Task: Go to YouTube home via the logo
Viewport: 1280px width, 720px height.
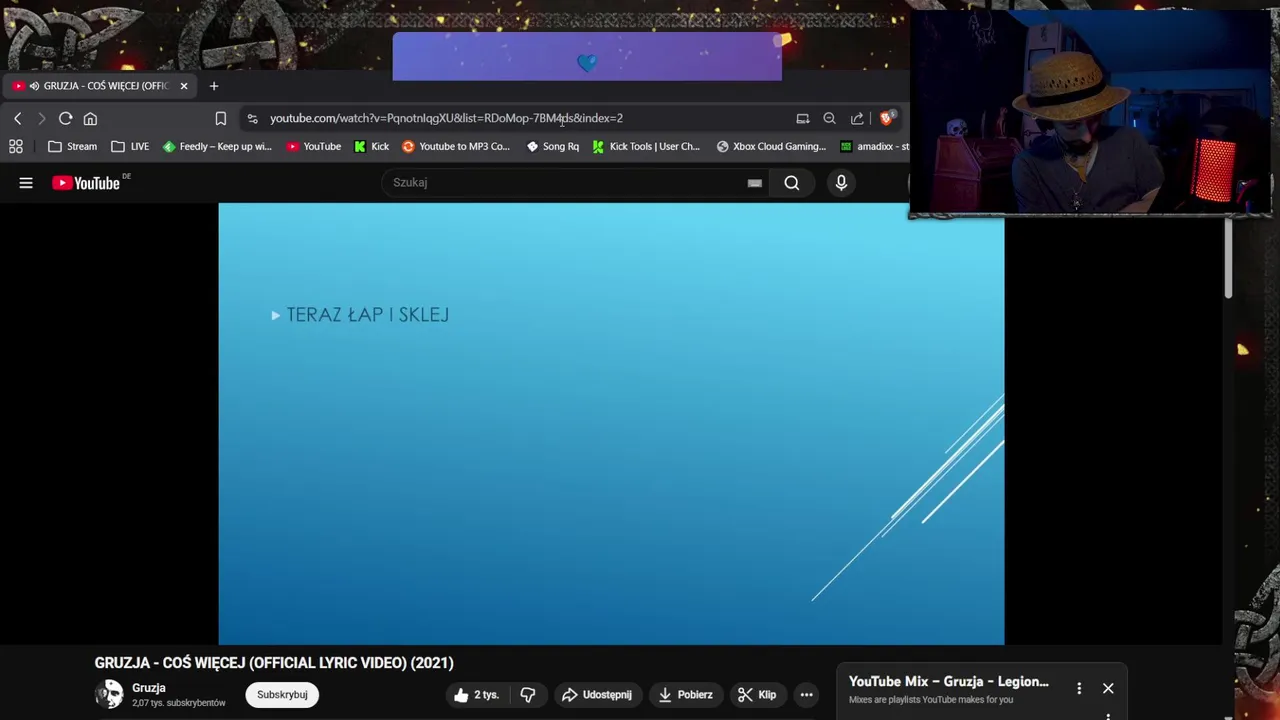Action: click(x=87, y=183)
